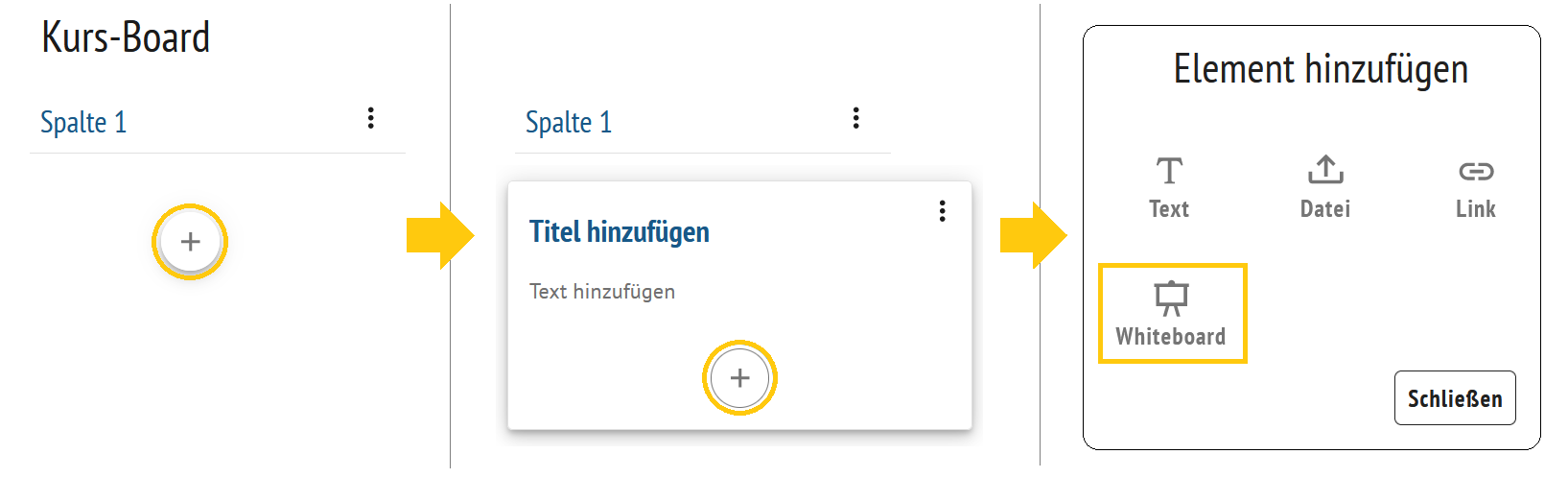1568x478 pixels.
Task: Select the Link chain icon
Action: point(1476,172)
